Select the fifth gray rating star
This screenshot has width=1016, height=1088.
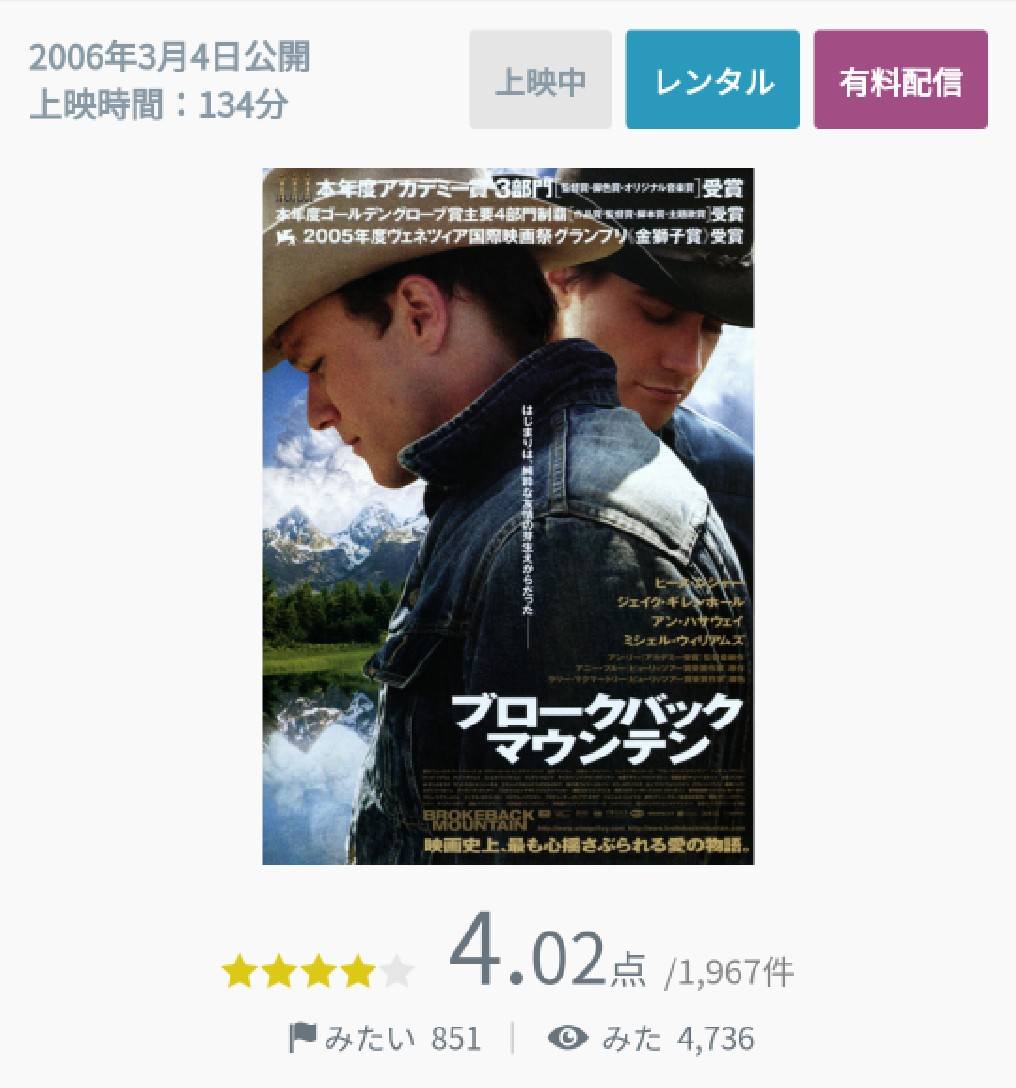coord(397,971)
